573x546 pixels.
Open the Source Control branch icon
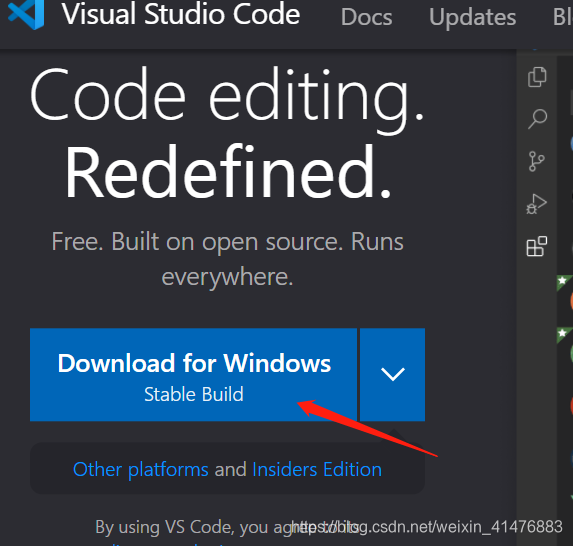click(x=536, y=161)
